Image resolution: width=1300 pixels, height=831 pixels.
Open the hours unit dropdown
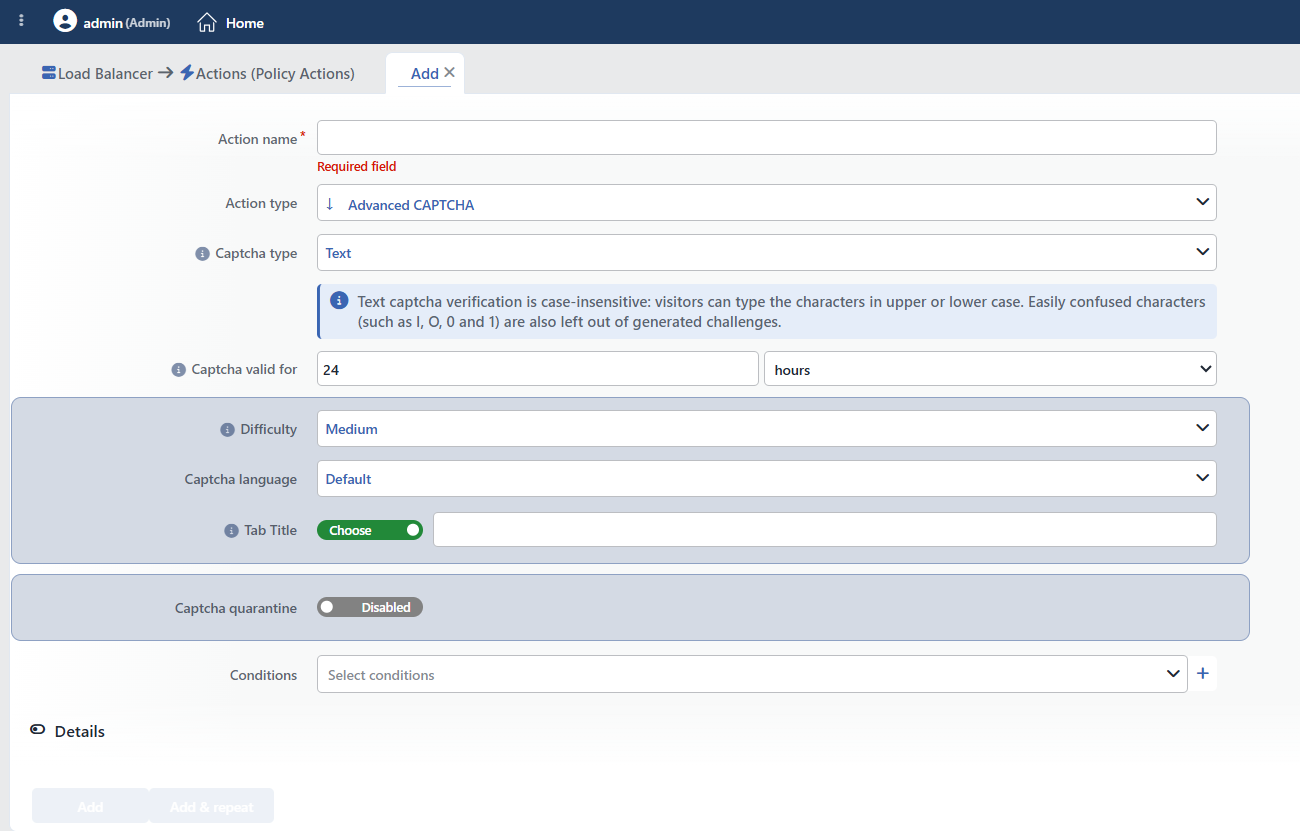990,369
